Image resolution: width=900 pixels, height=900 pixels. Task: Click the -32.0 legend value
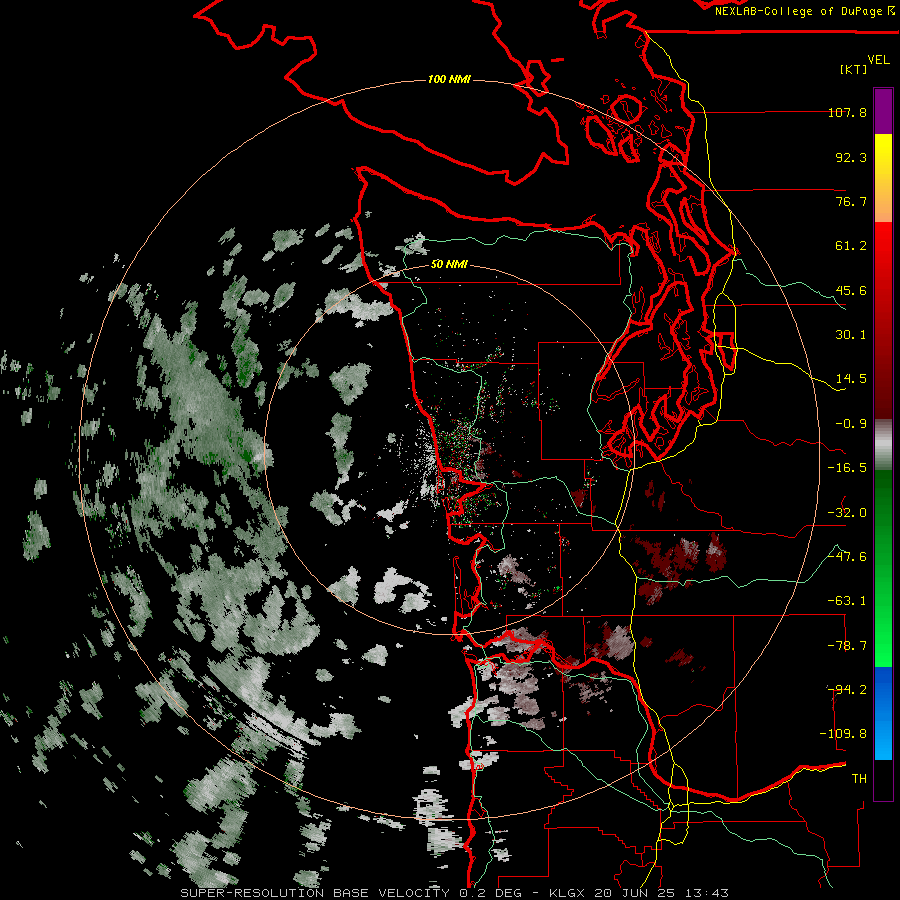tap(847, 513)
